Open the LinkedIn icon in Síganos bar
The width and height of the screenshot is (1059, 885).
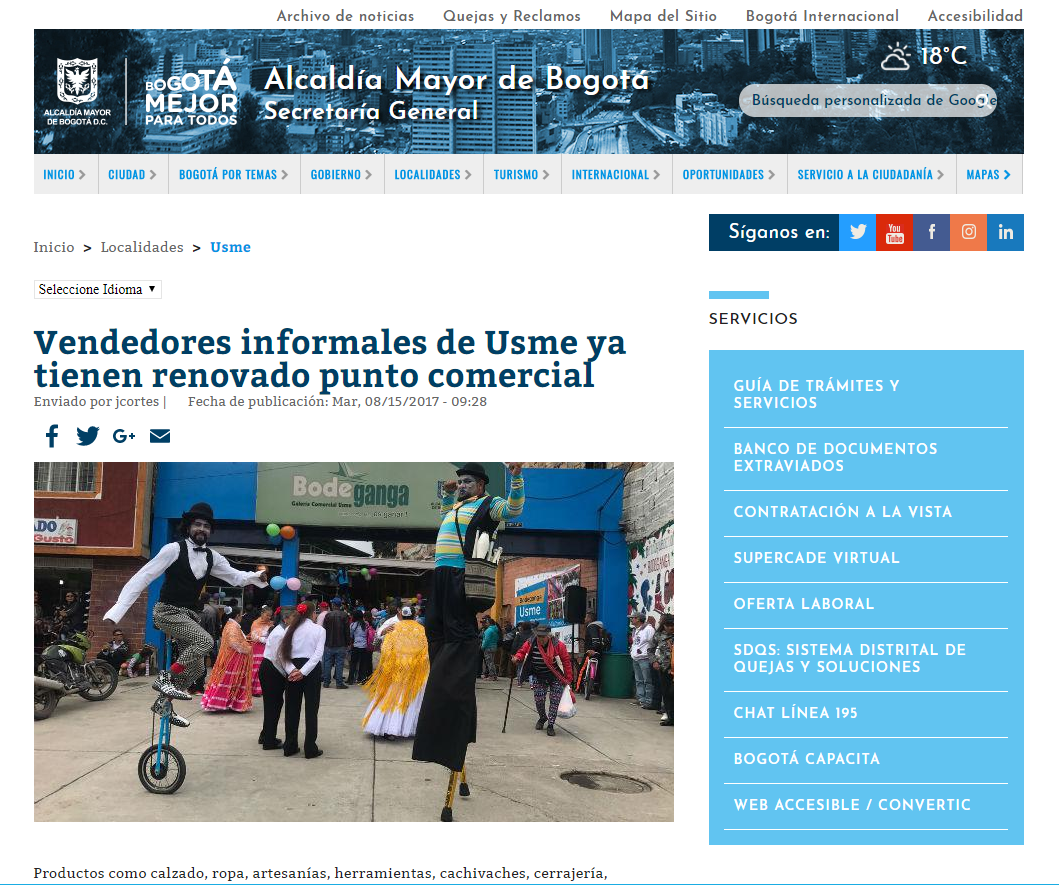point(1006,232)
